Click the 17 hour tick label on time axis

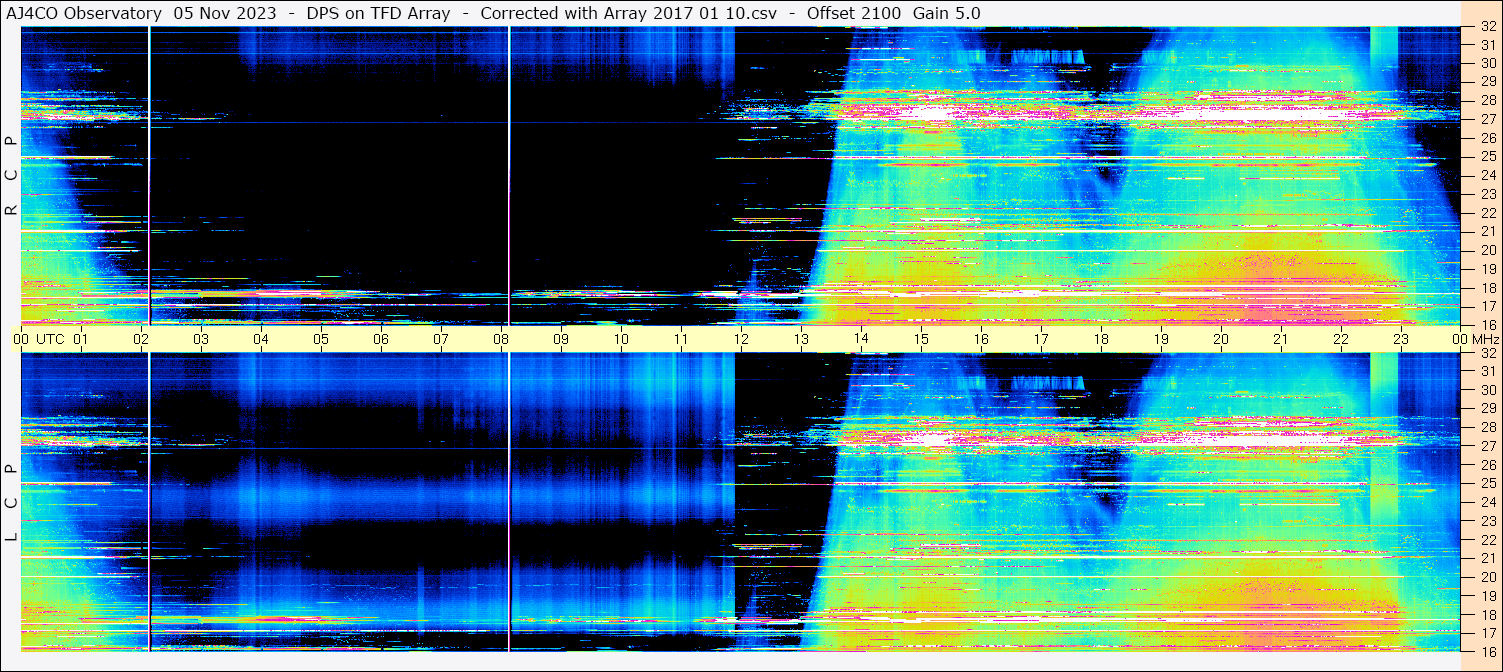point(1041,339)
